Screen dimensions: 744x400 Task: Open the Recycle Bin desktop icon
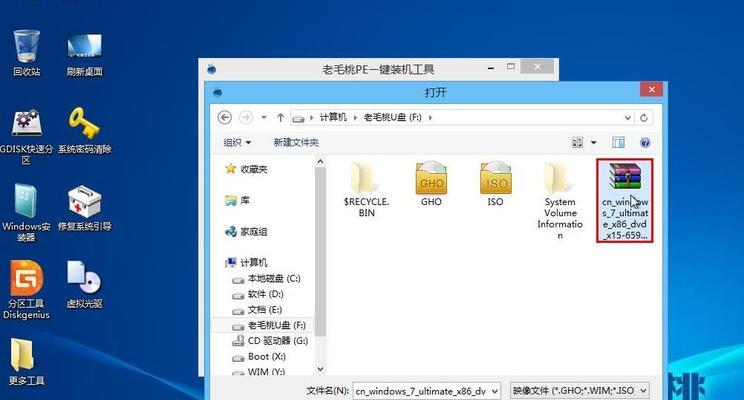pos(27,52)
